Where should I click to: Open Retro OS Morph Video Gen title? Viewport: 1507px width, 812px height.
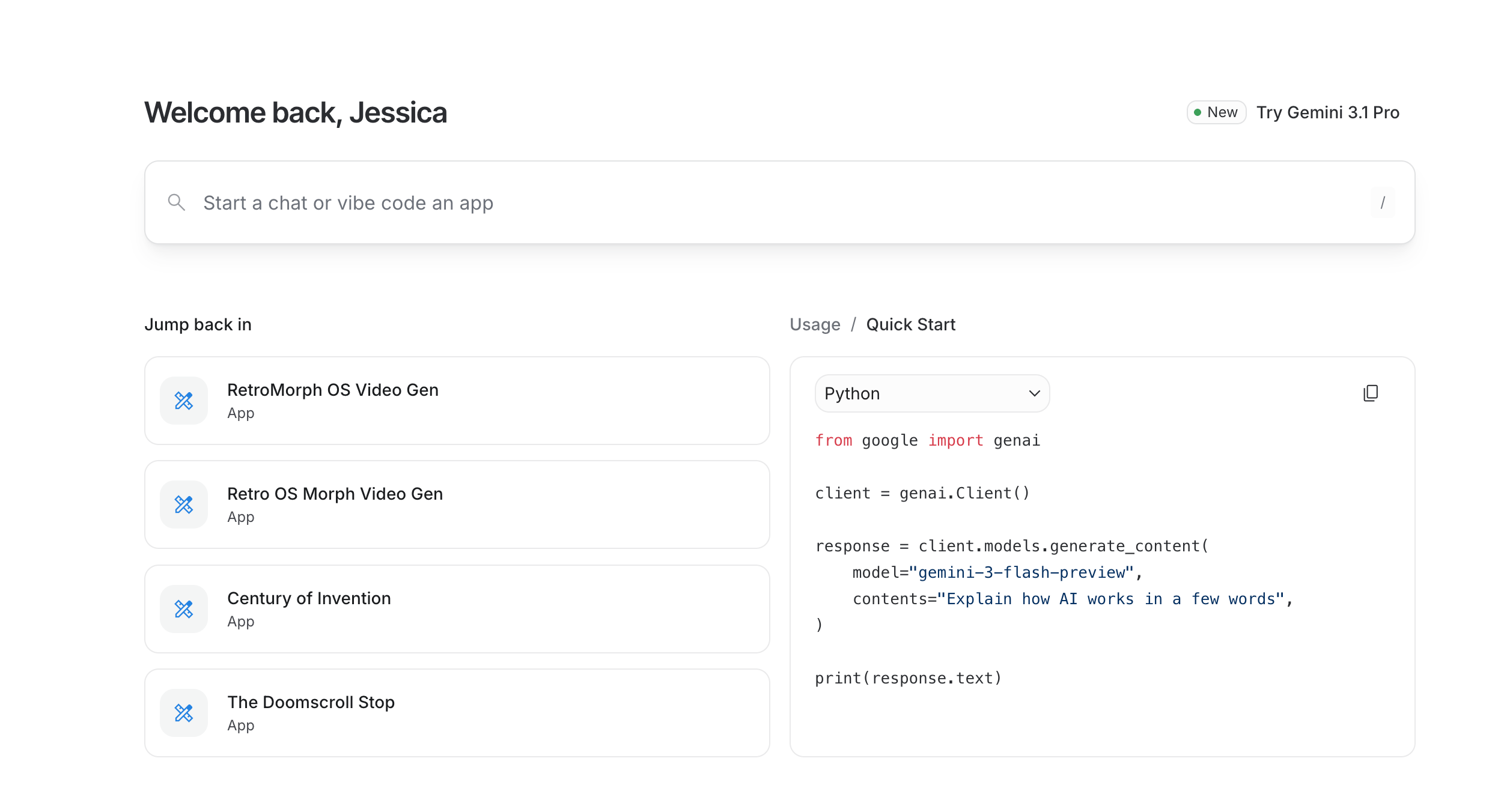[x=335, y=494]
